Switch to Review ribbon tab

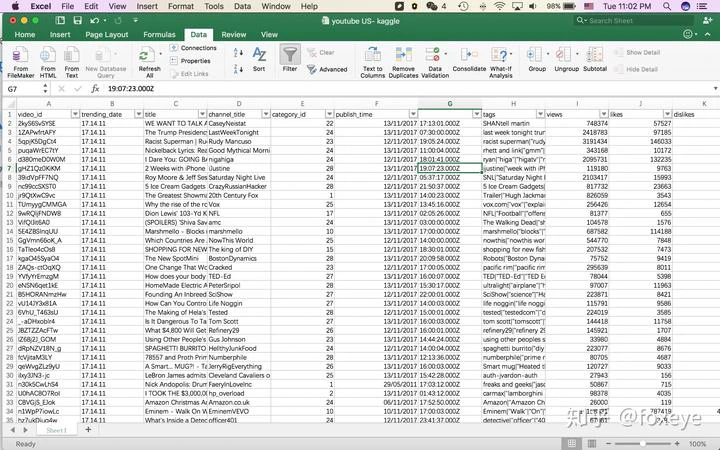(x=234, y=34)
